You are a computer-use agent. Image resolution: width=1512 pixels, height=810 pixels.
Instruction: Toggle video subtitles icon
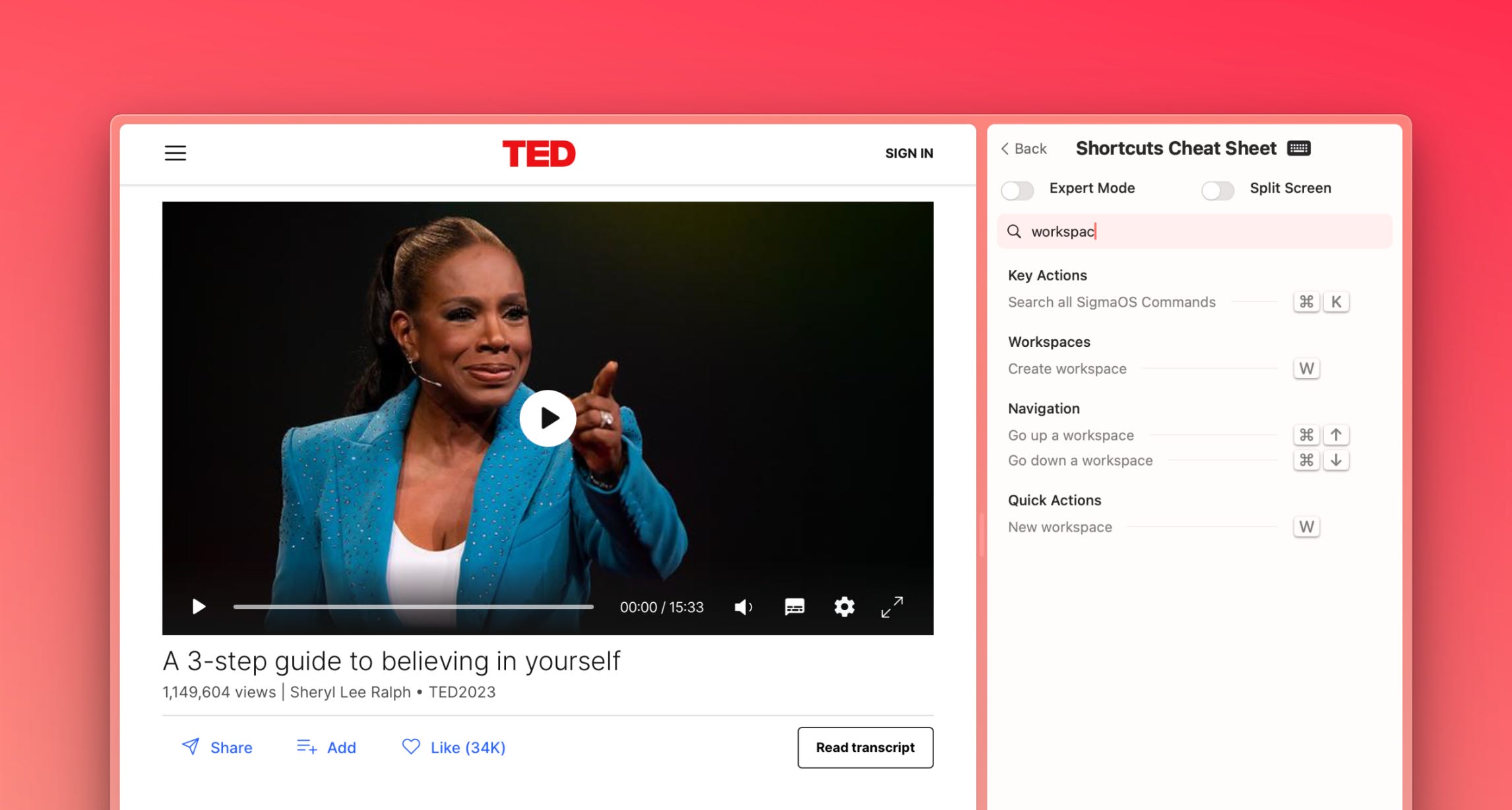[x=794, y=607]
